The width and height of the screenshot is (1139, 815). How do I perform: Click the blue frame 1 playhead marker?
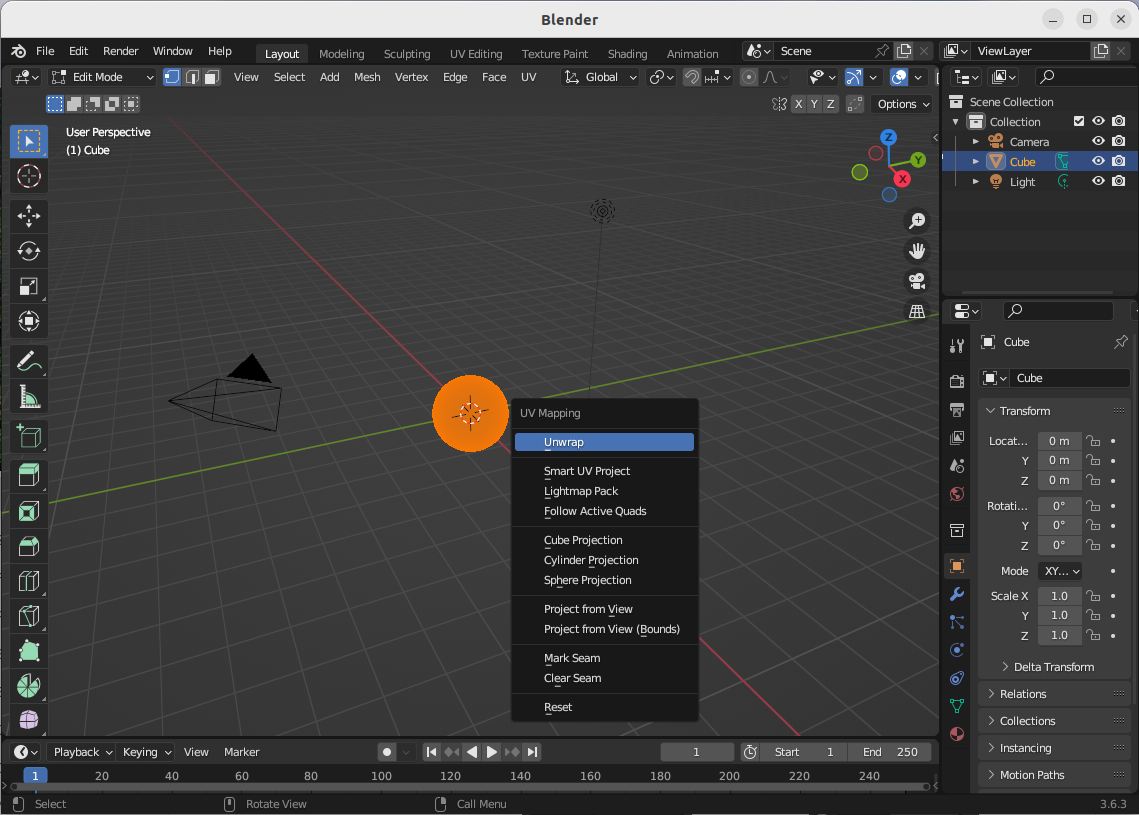(35, 776)
